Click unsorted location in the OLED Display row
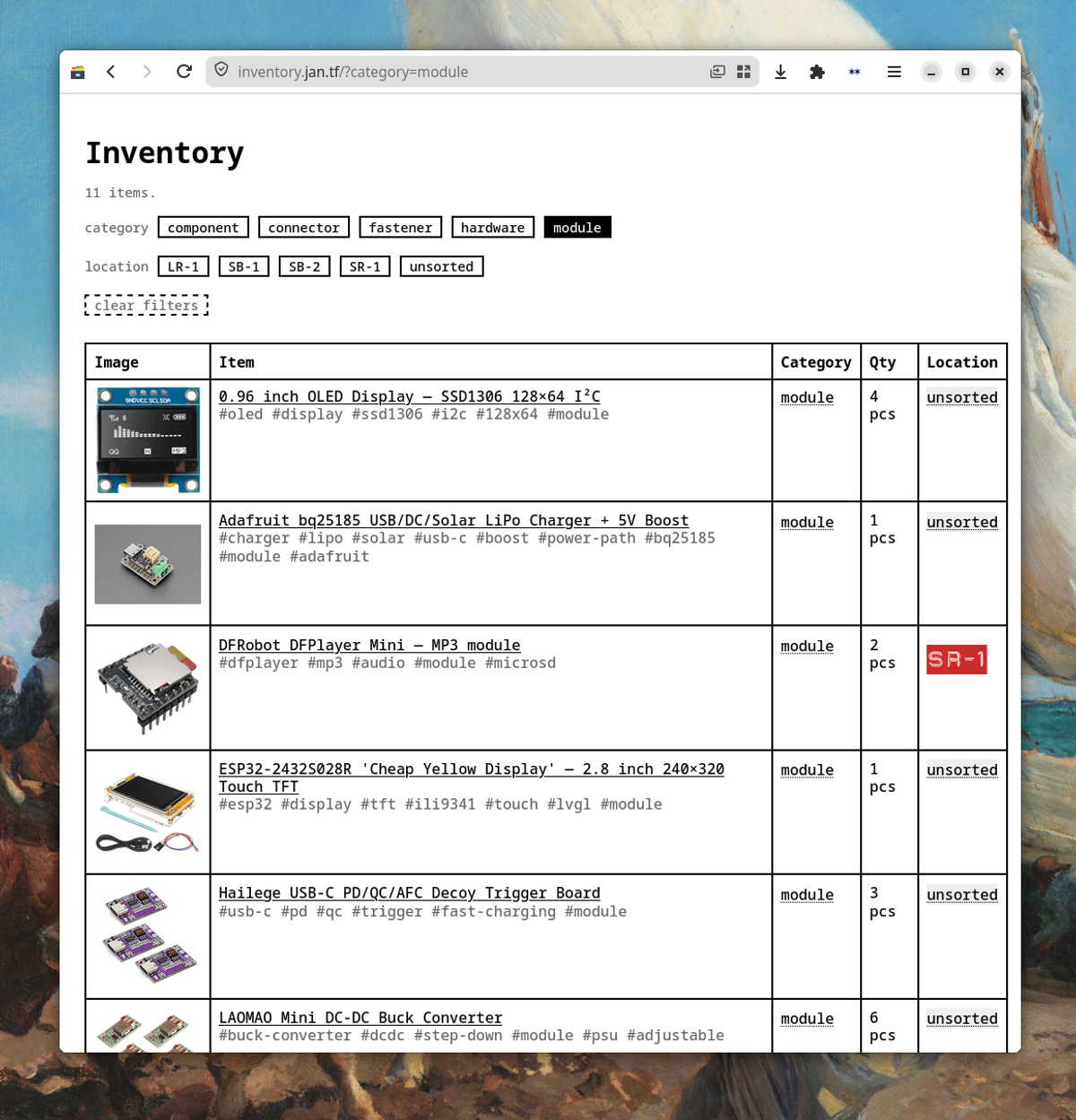This screenshot has height=1120, width=1076. coord(962,397)
